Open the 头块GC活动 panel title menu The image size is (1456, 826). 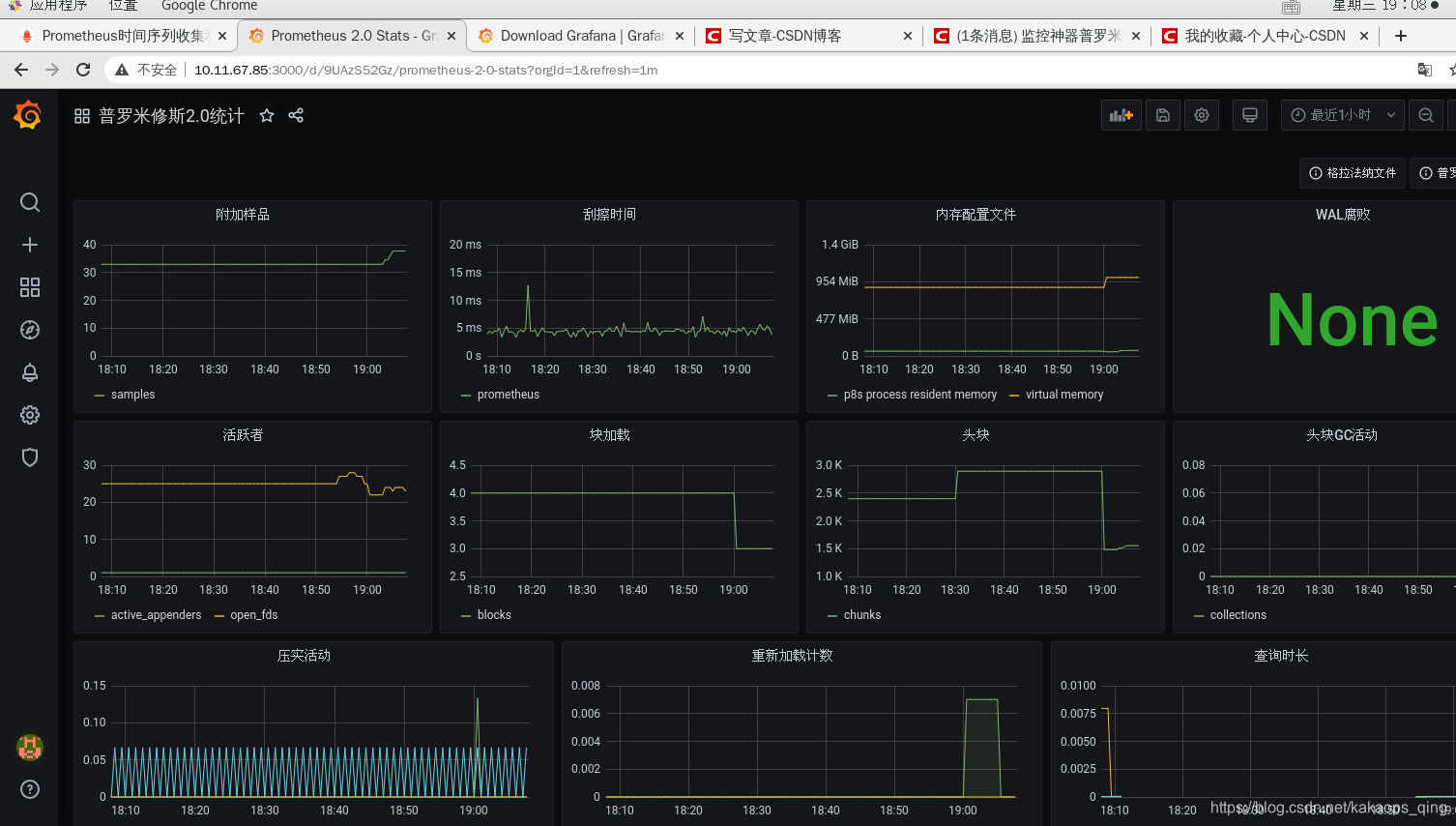tap(1342, 435)
